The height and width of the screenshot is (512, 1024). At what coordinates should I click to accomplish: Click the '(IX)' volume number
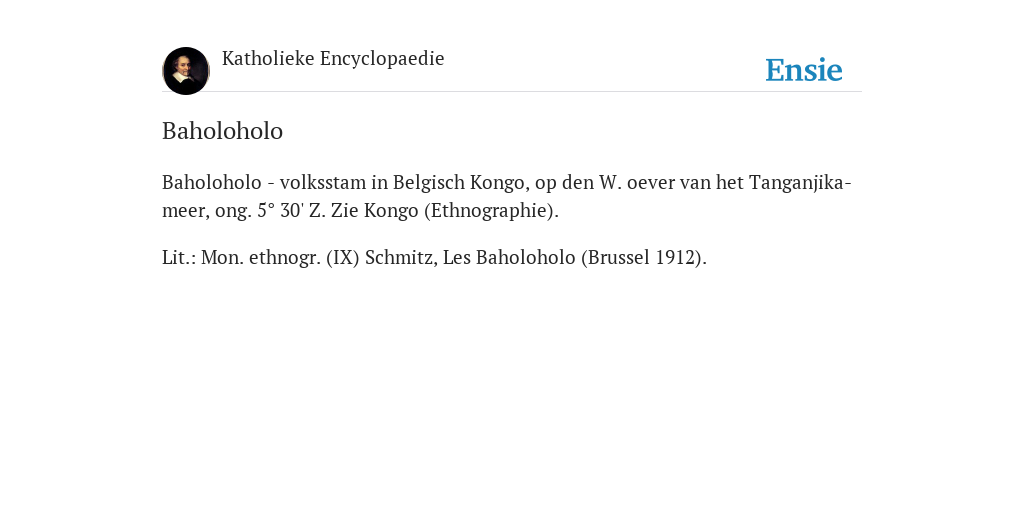click(343, 258)
